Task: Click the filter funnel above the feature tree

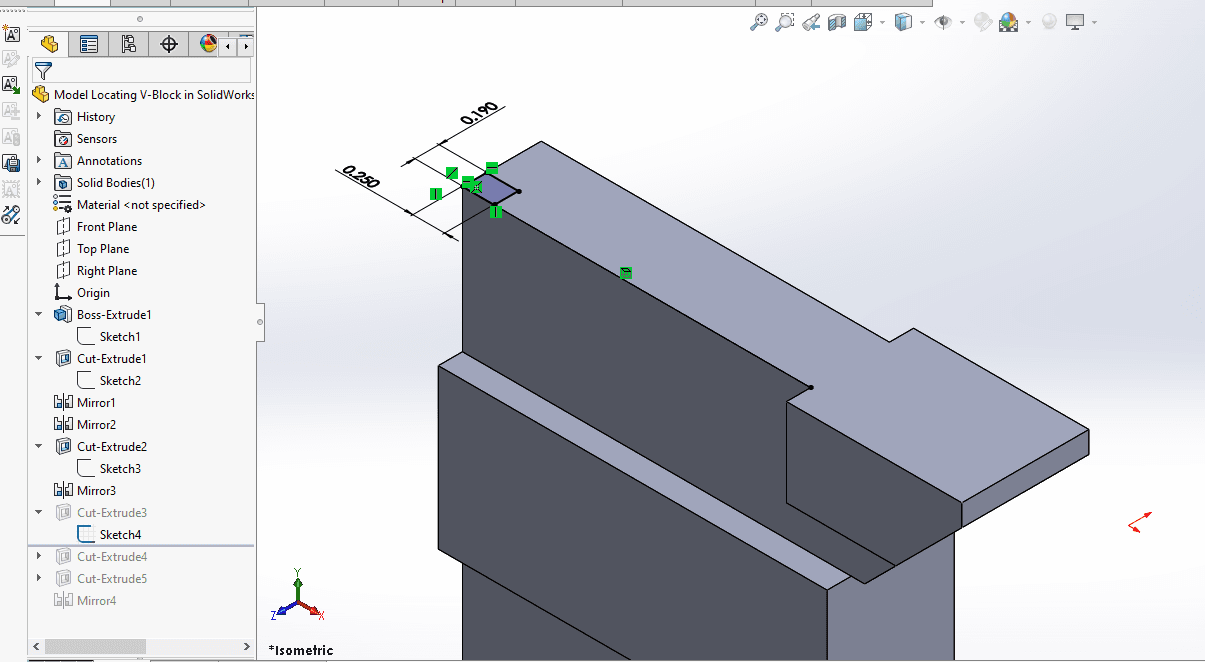Action: point(42,71)
